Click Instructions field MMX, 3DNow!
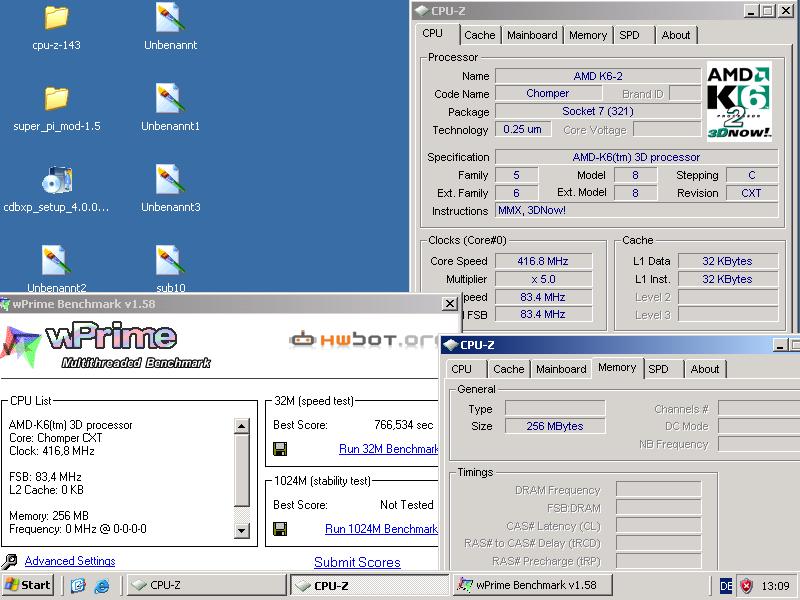Screen dimensions: 800x600 [x=636, y=210]
